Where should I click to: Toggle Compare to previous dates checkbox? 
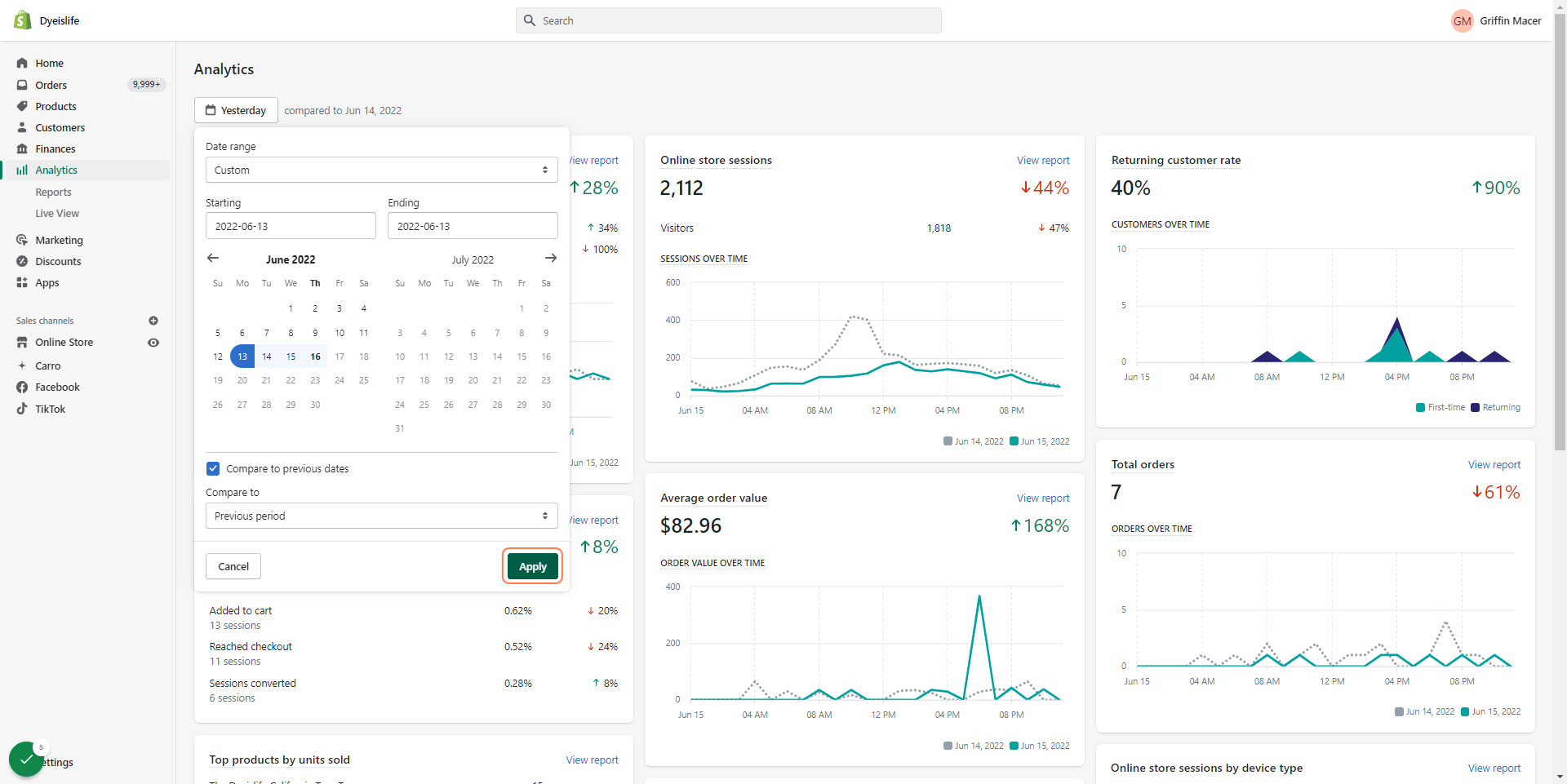click(213, 468)
